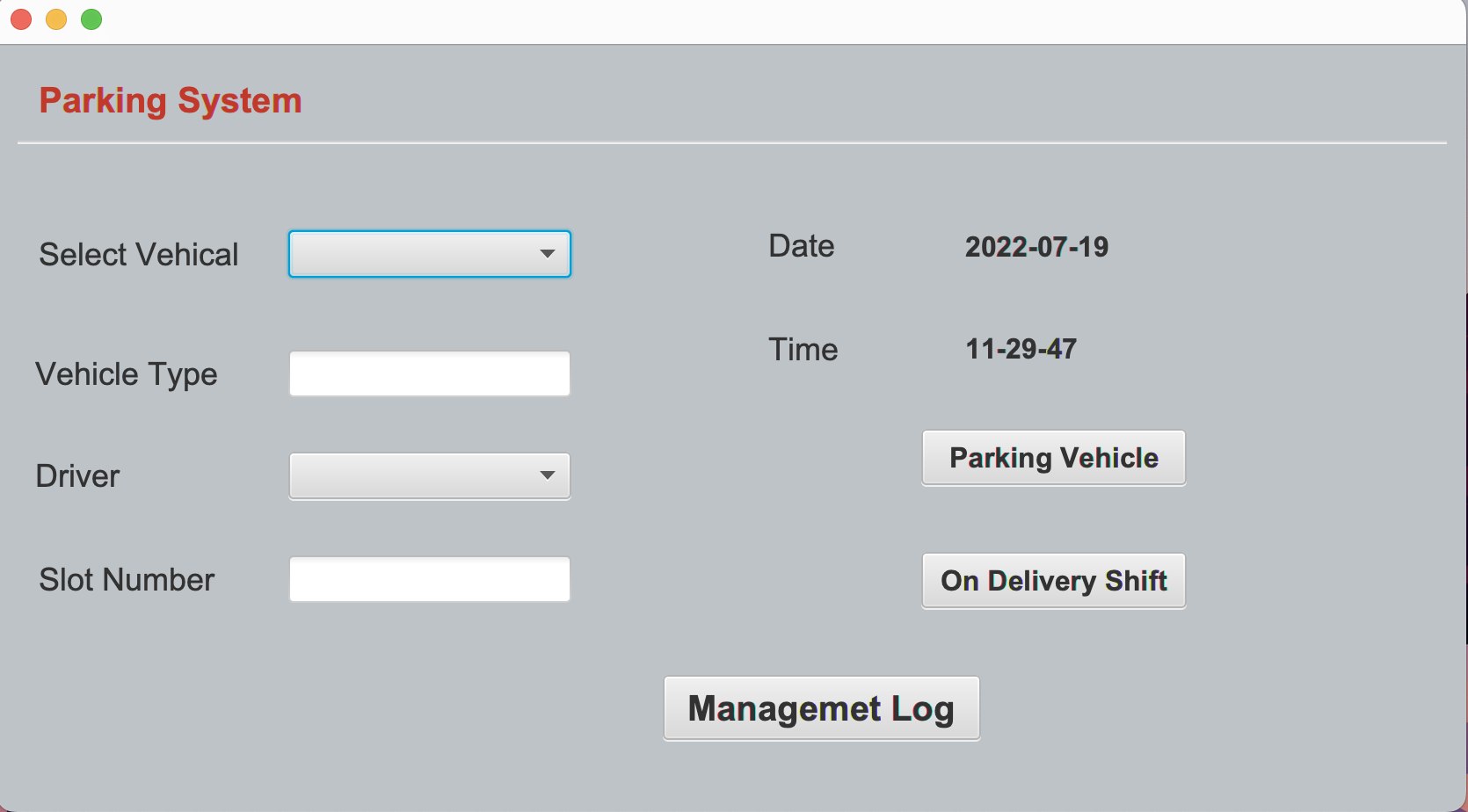1468x812 pixels.
Task: Expand the Driver selection combo box
Action: 429,475
